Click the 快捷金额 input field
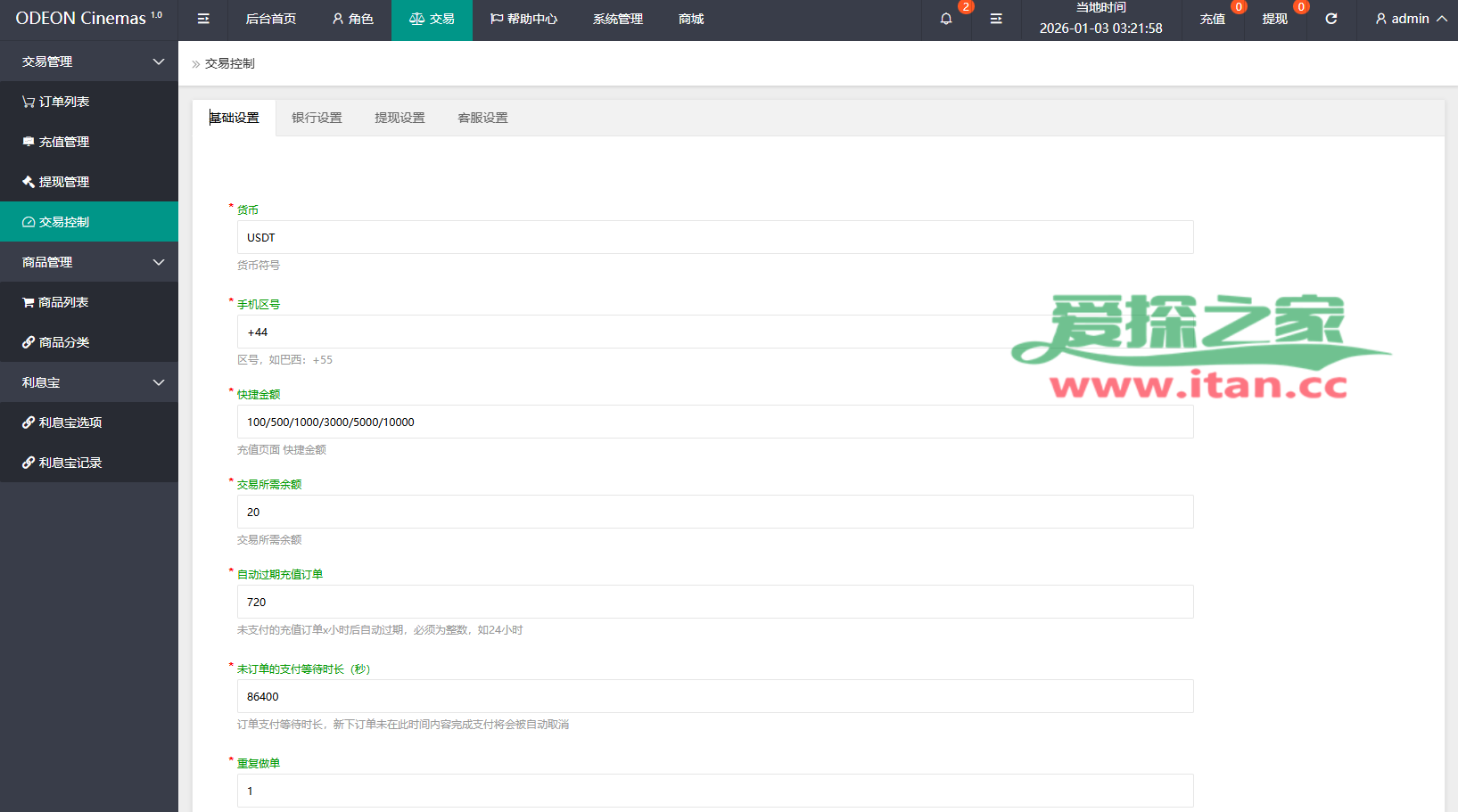The image size is (1458, 812). point(714,422)
